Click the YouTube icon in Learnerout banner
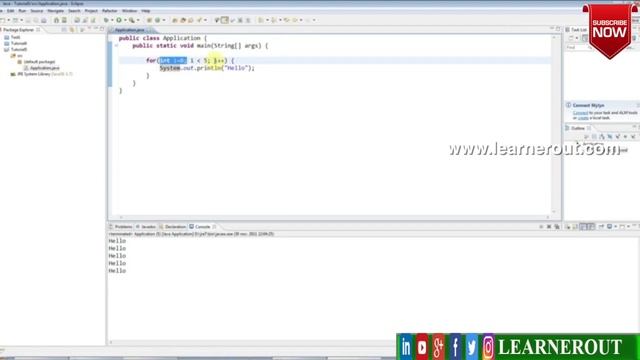The image size is (640, 360). (422, 347)
